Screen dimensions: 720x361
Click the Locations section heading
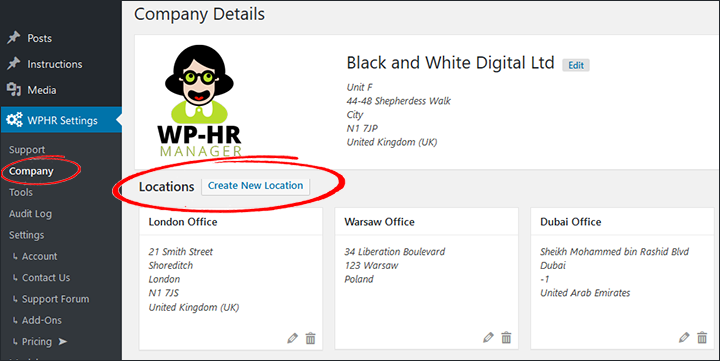(x=167, y=187)
